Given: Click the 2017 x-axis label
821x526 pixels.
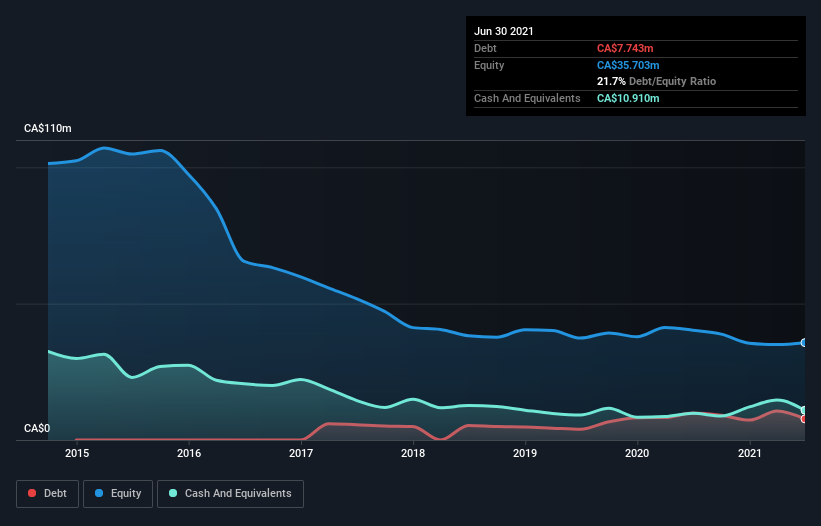Looking at the screenshot, I should click(x=301, y=453).
